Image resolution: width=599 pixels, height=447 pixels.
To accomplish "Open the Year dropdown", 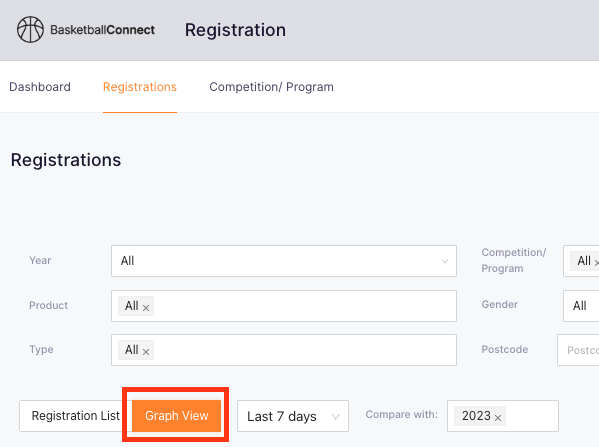I will coord(284,261).
